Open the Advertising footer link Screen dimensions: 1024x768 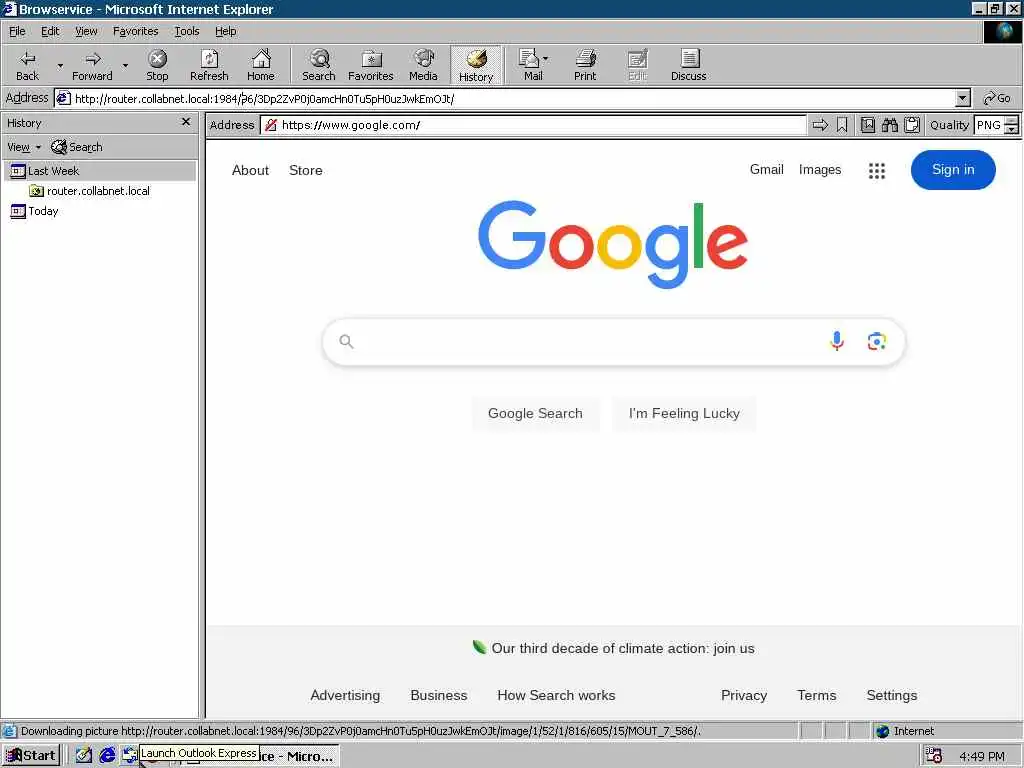[x=345, y=696]
